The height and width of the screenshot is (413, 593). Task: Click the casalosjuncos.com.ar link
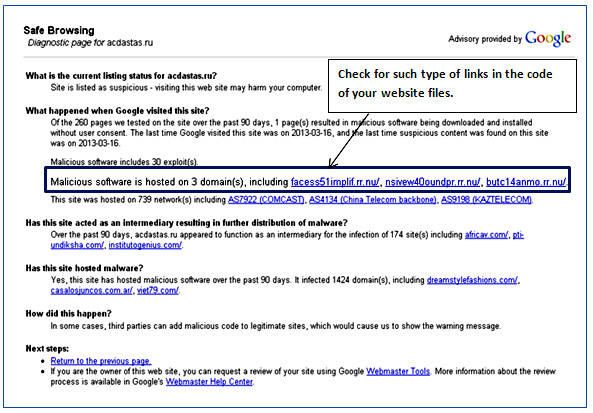(x=92, y=290)
